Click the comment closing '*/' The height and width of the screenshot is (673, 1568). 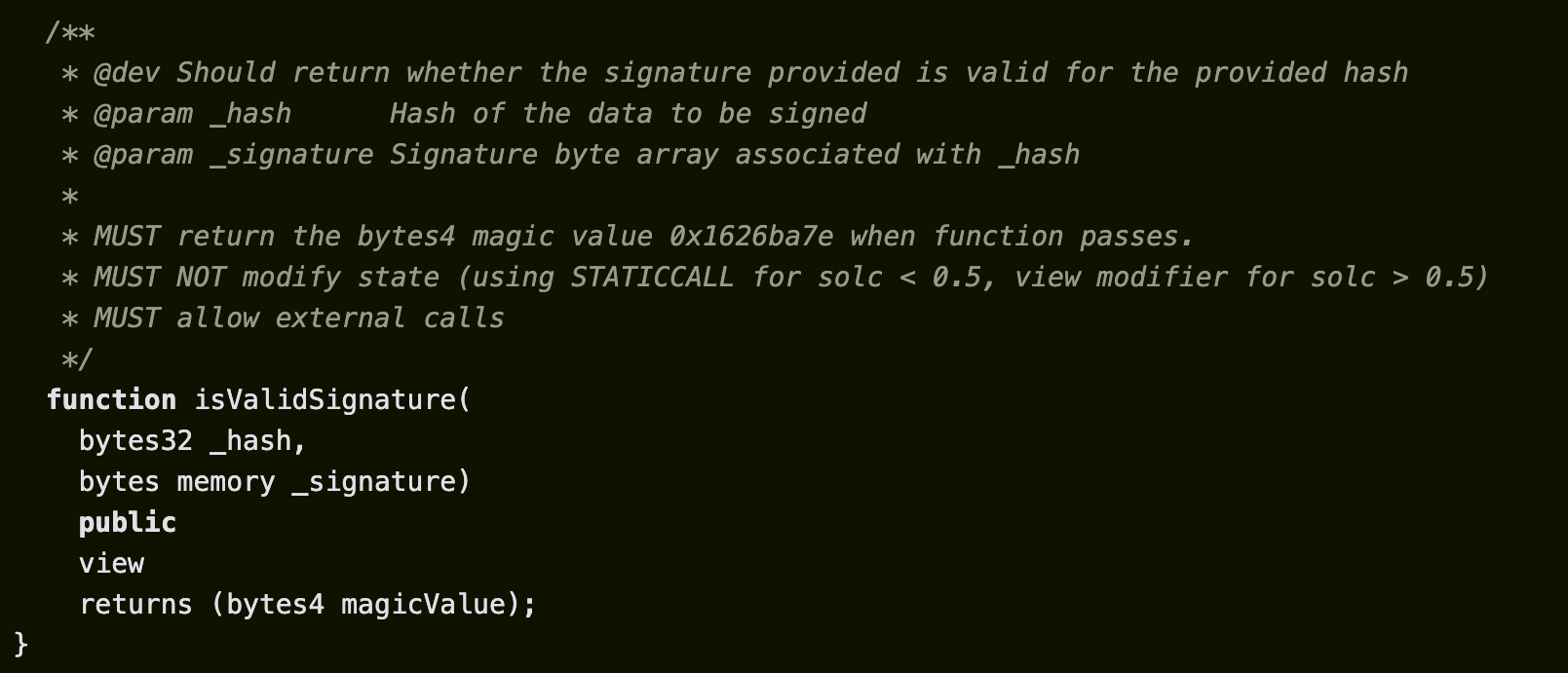tap(77, 359)
